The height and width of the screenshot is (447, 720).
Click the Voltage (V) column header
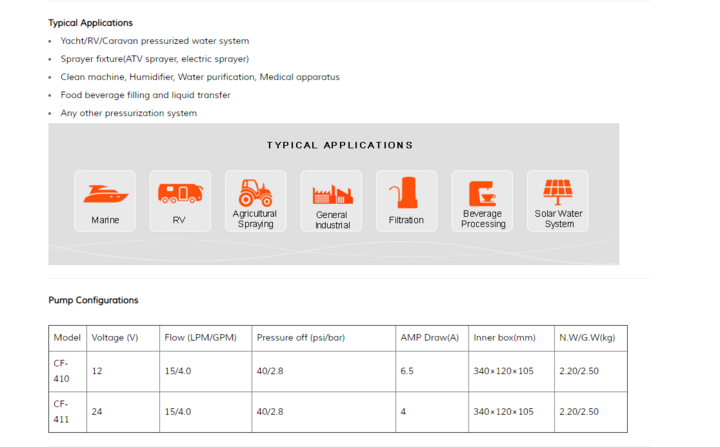[x=115, y=338]
